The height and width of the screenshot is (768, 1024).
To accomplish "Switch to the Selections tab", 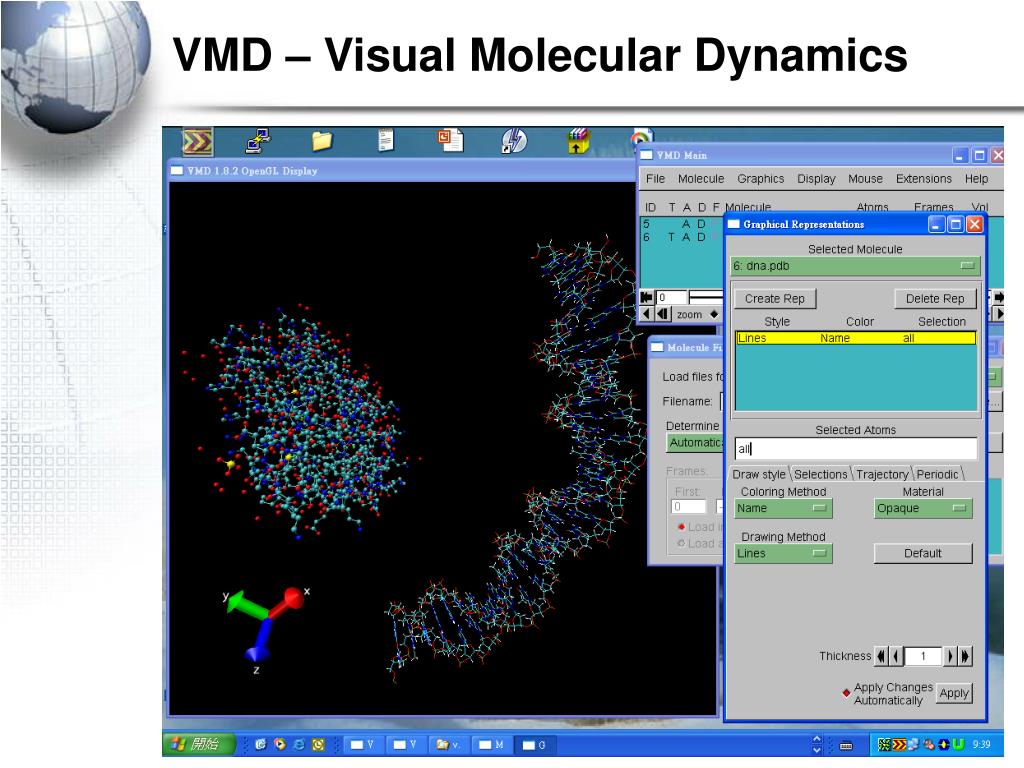I will click(820, 474).
